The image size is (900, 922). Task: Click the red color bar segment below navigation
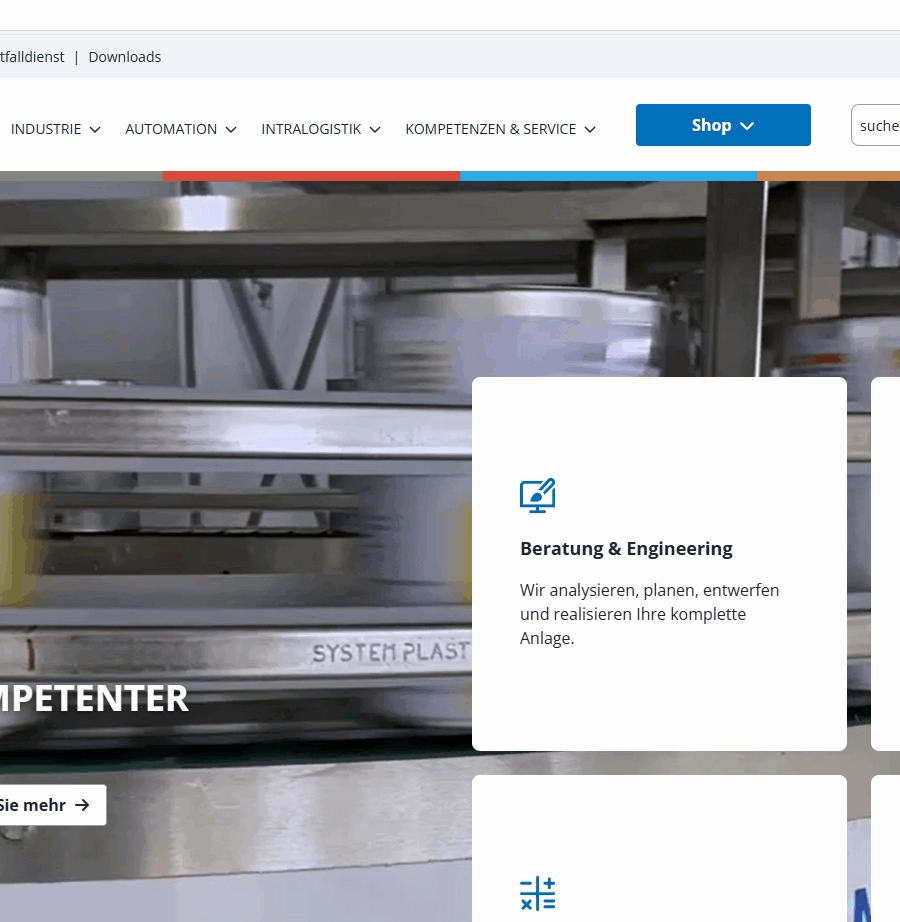click(x=311, y=176)
